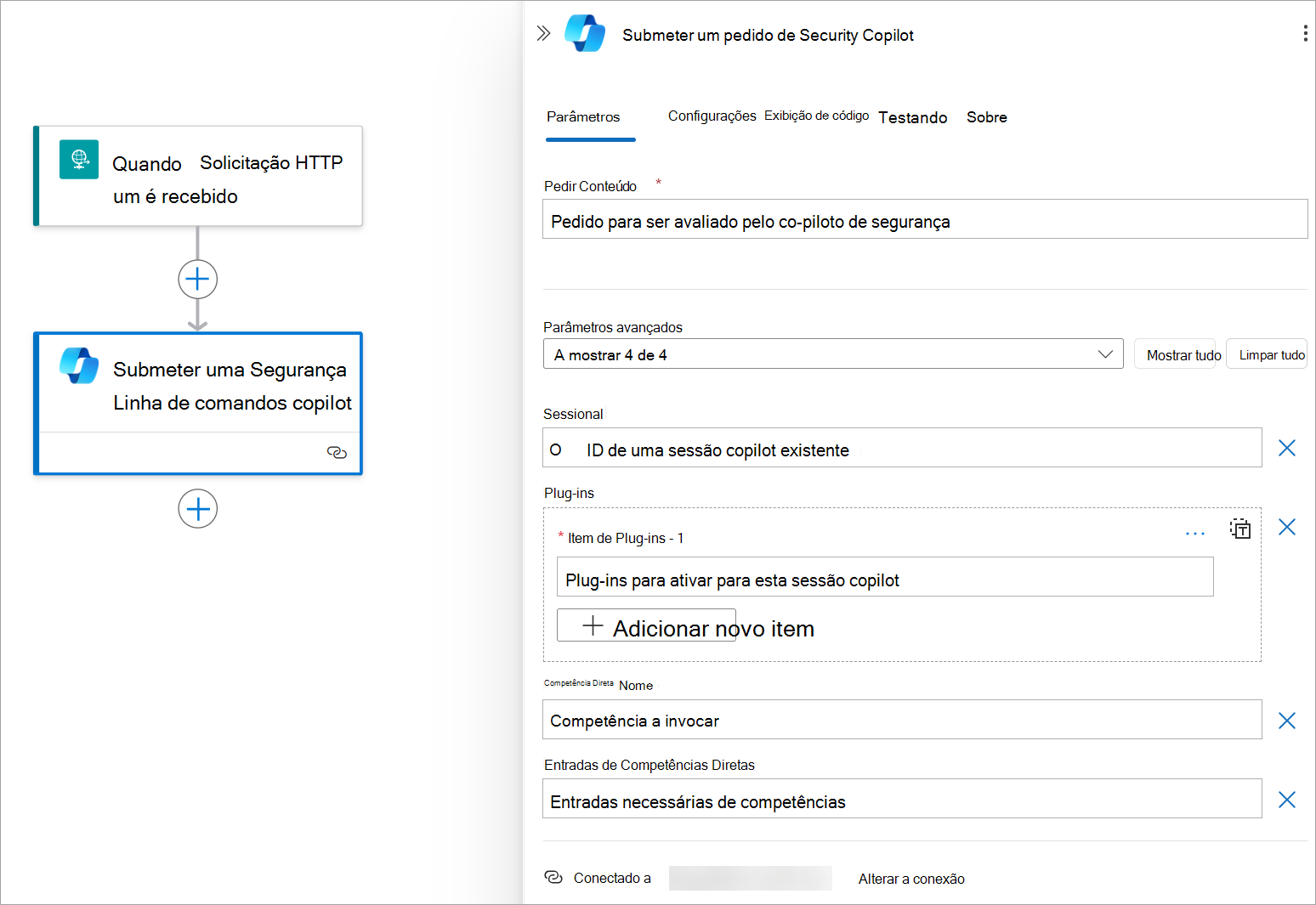
Task: Expand the Parâmetros avançados dropdown
Action: point(833,354)
